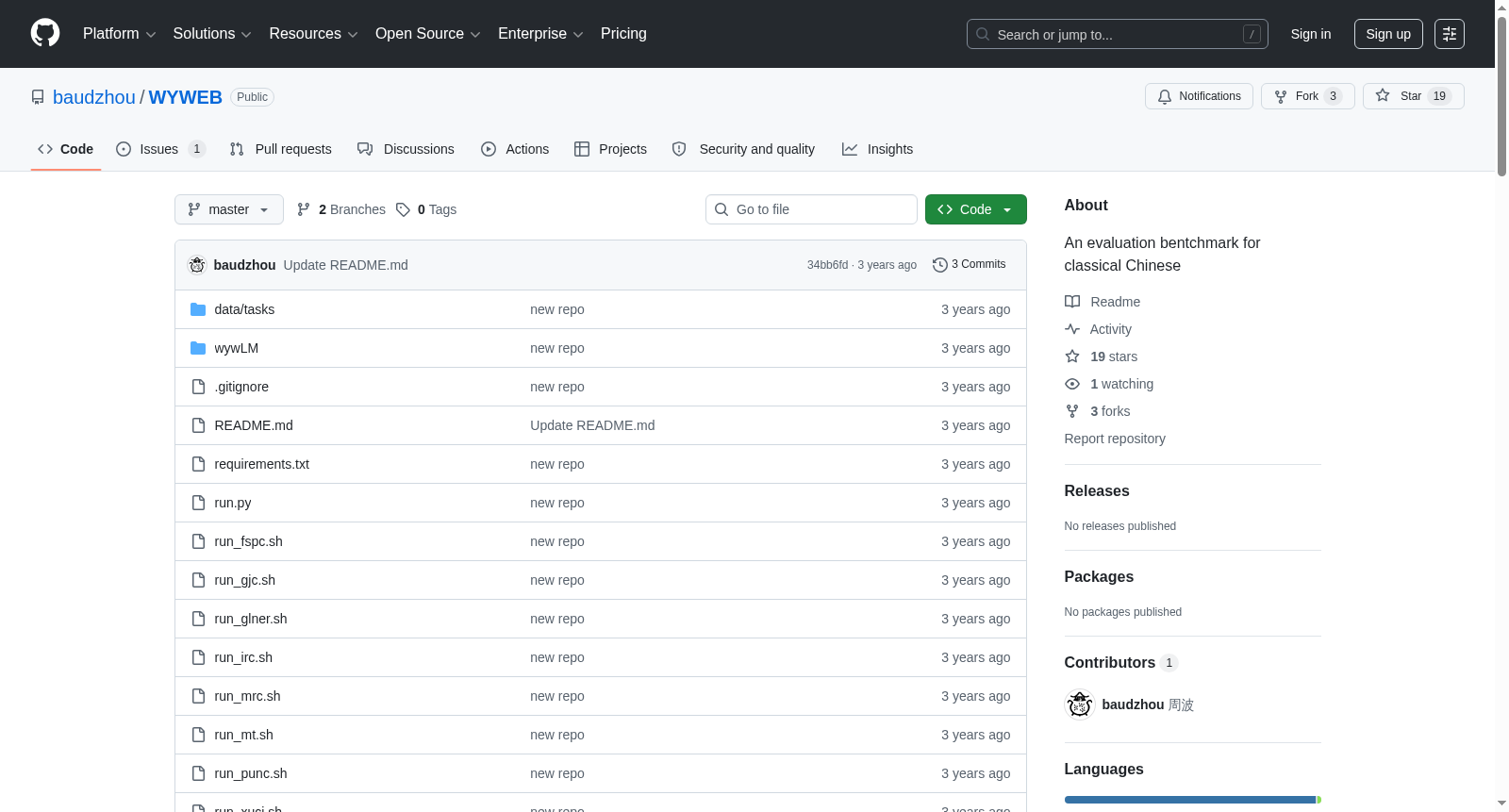
Task: Click the run_fspc.sh file icon
Action: [198, 541]
